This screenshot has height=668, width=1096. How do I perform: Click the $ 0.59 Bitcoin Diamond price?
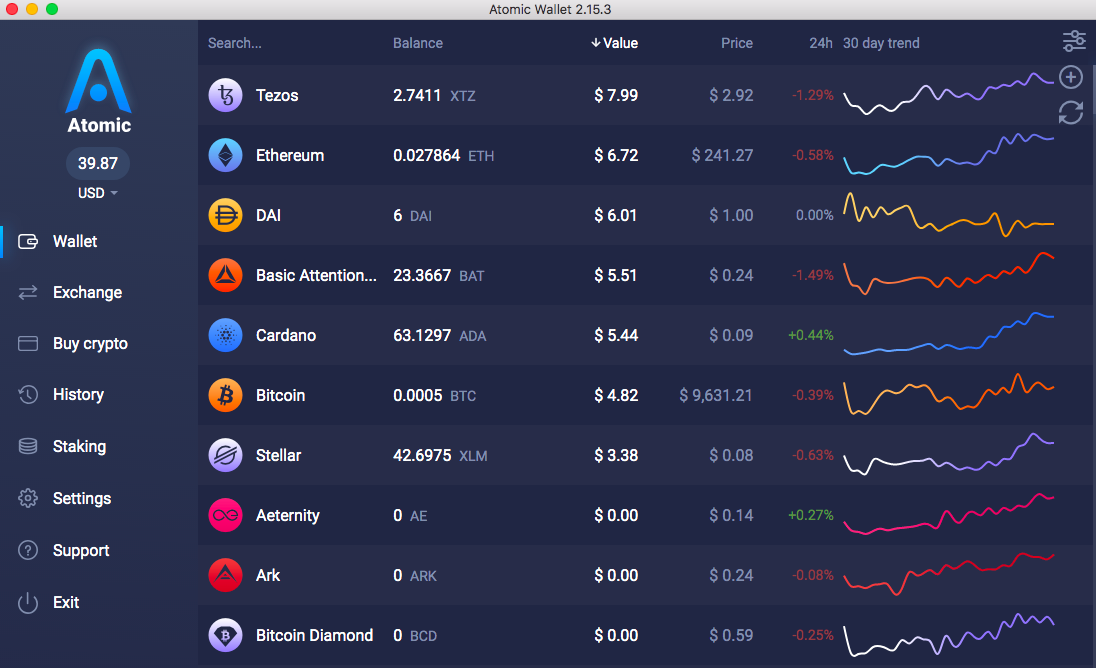pyautogui.click(x=731, y=636)
